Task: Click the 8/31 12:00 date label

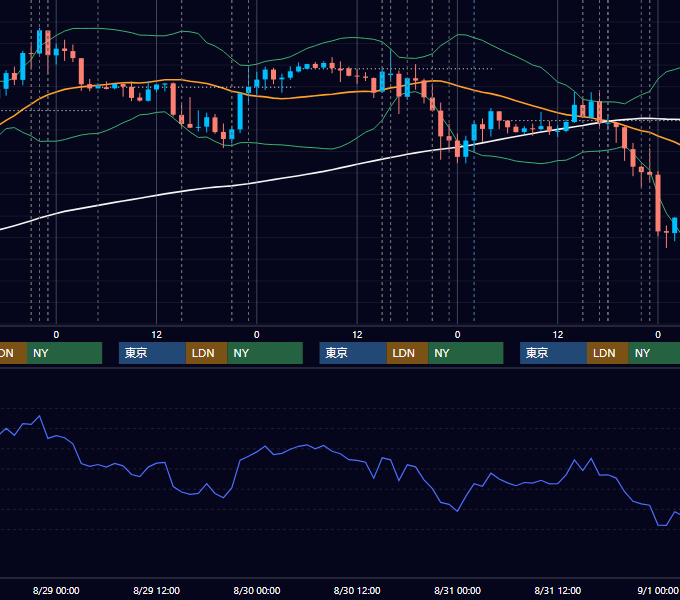Action: point(558,590)
